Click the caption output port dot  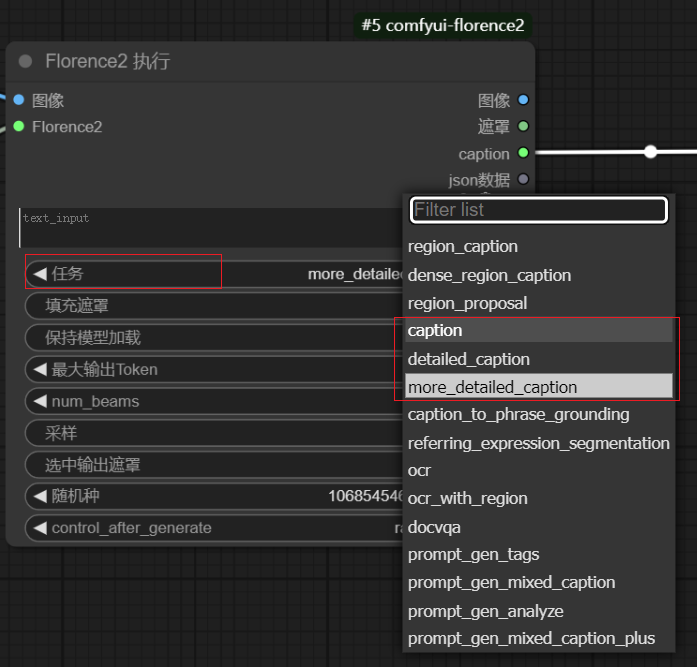[523, 153]
